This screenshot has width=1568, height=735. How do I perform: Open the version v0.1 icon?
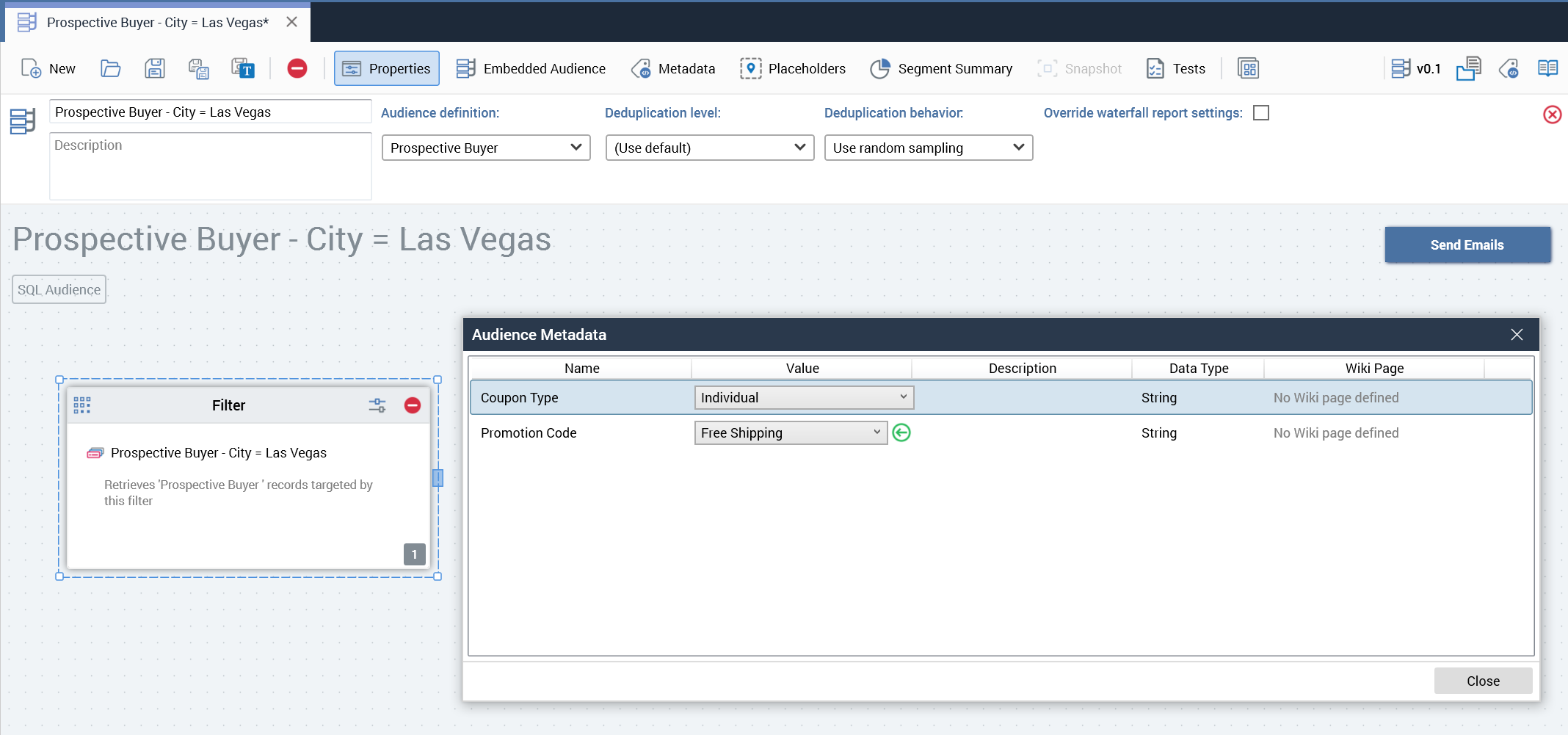click(1415, 68)
